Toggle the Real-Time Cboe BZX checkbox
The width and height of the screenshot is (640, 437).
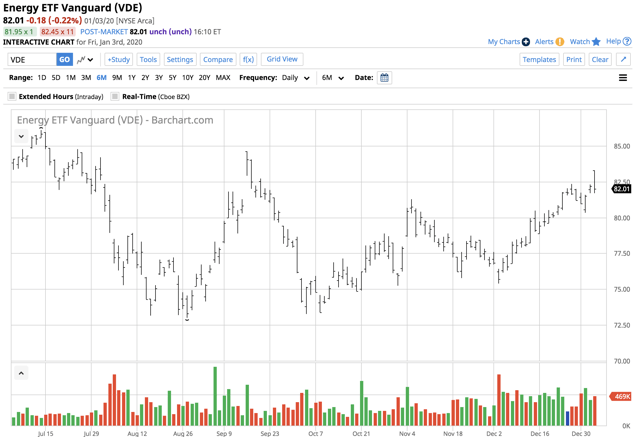tap(115, 97)
